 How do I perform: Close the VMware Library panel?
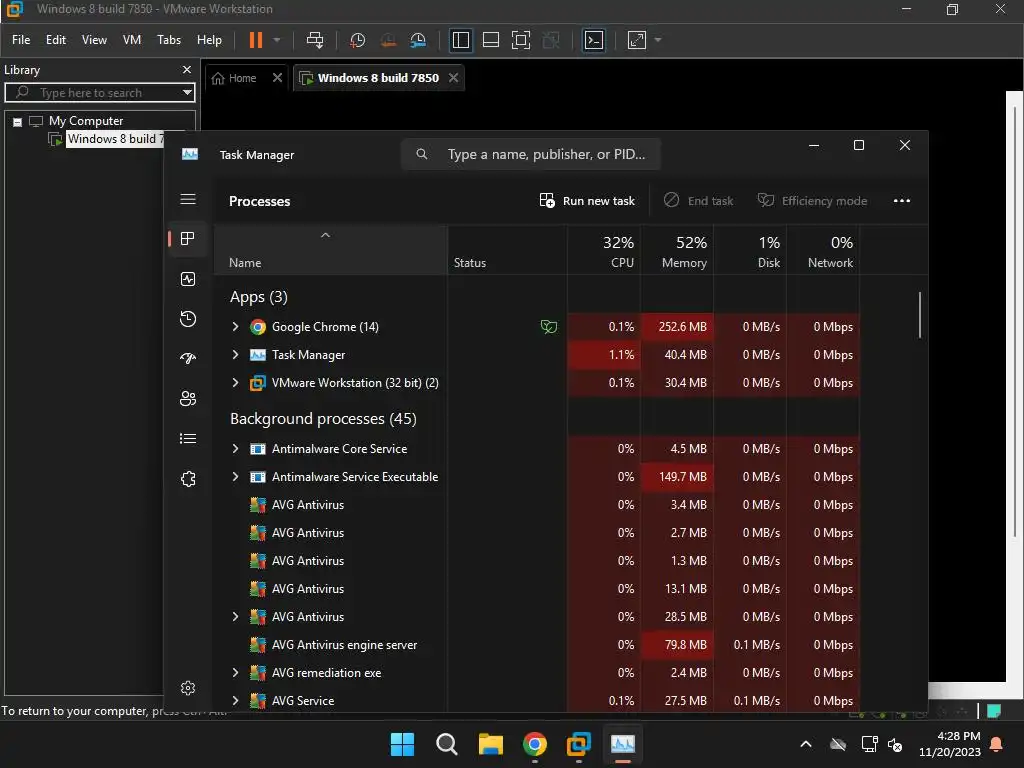pos(187,70)
